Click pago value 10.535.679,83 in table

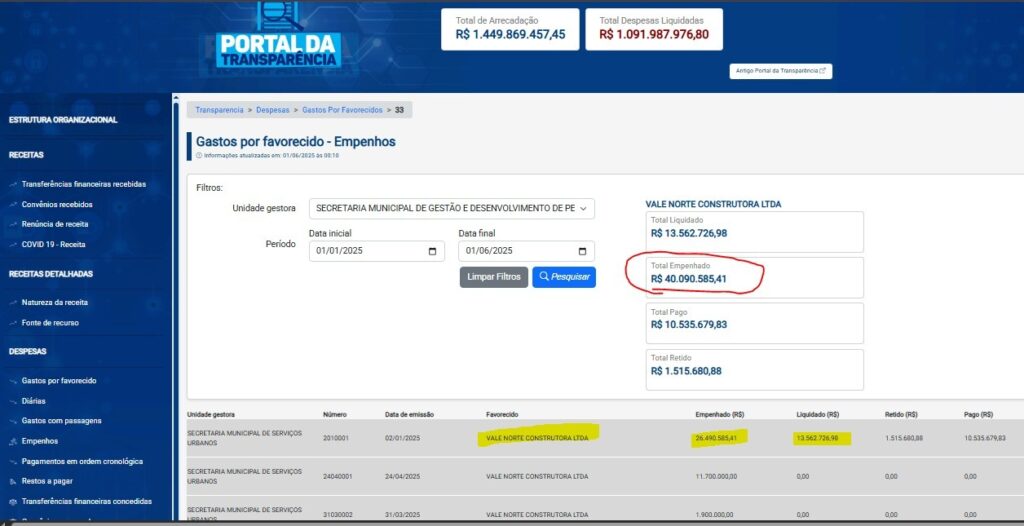985,438
